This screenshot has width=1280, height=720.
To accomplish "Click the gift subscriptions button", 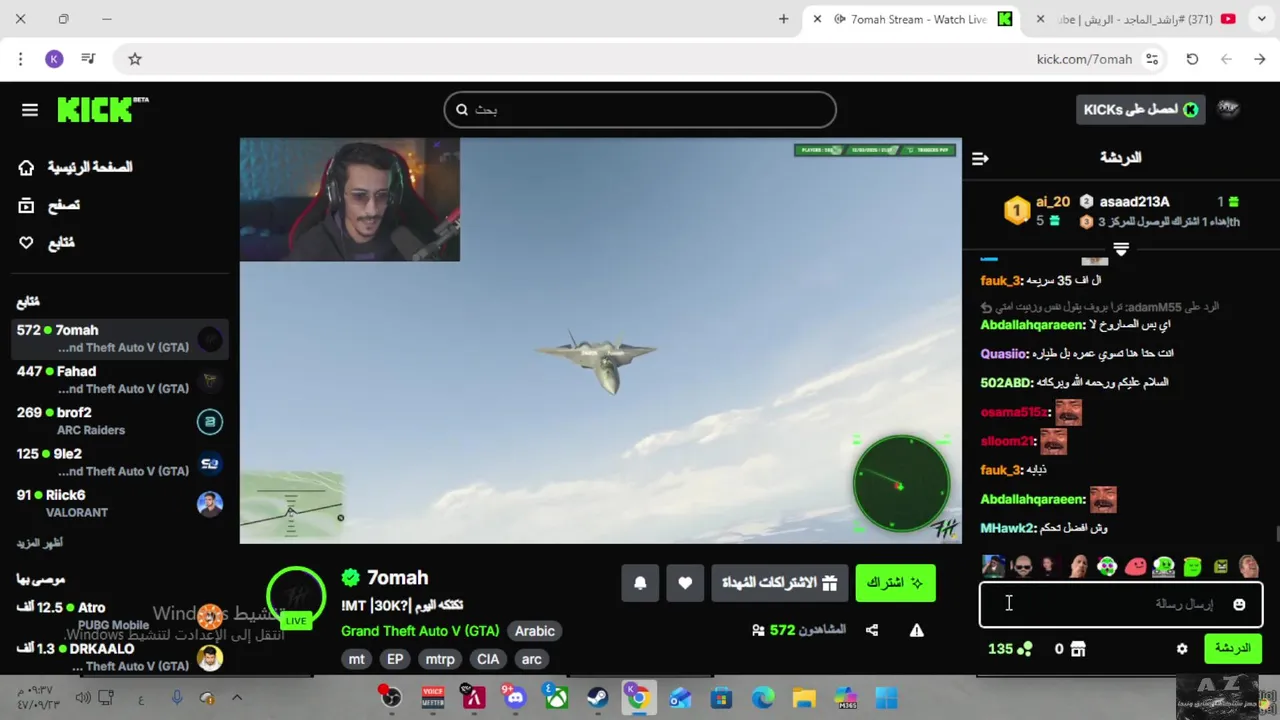I will click(780, 583).
